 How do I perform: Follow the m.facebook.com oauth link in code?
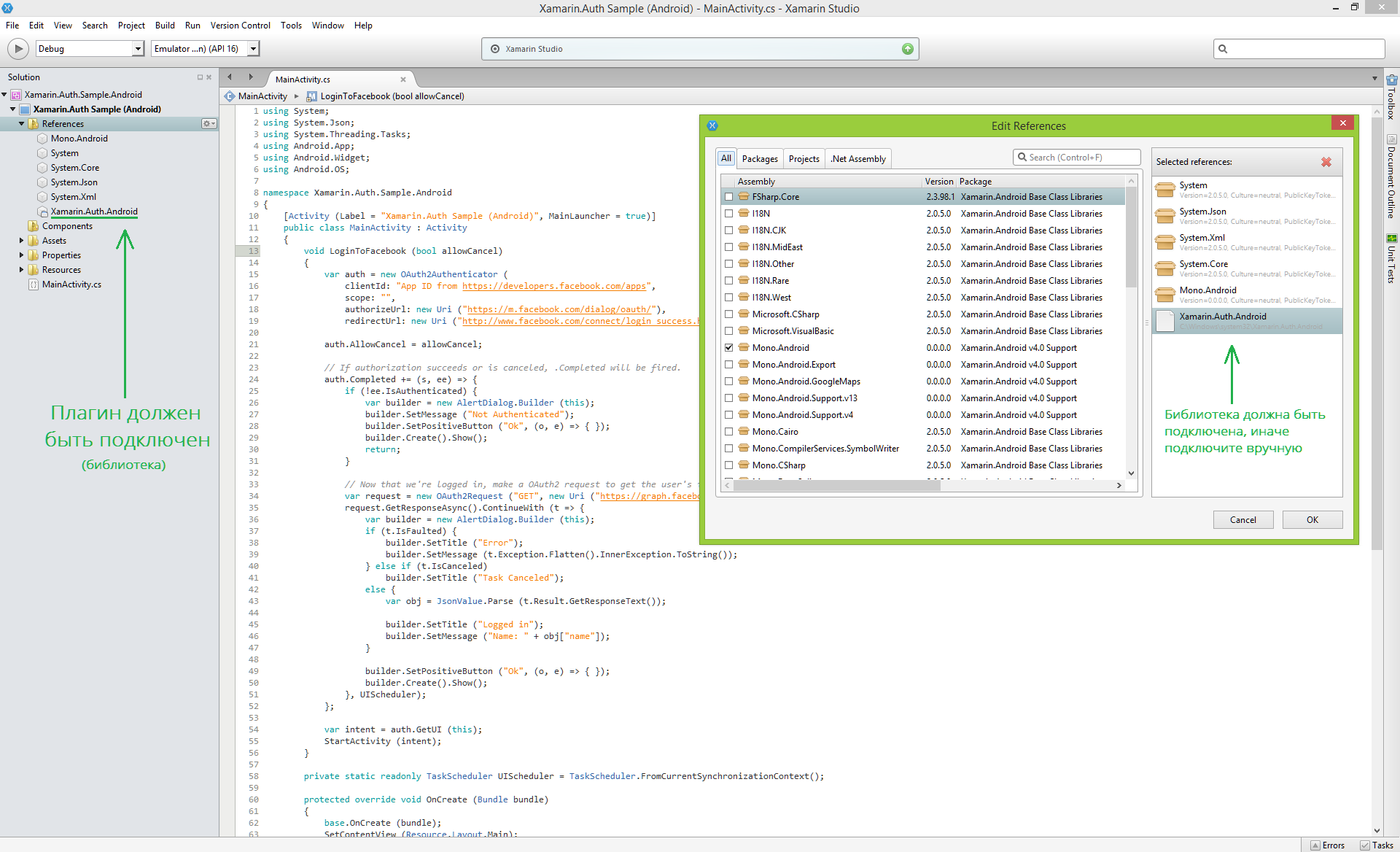[x=559, y=309]
